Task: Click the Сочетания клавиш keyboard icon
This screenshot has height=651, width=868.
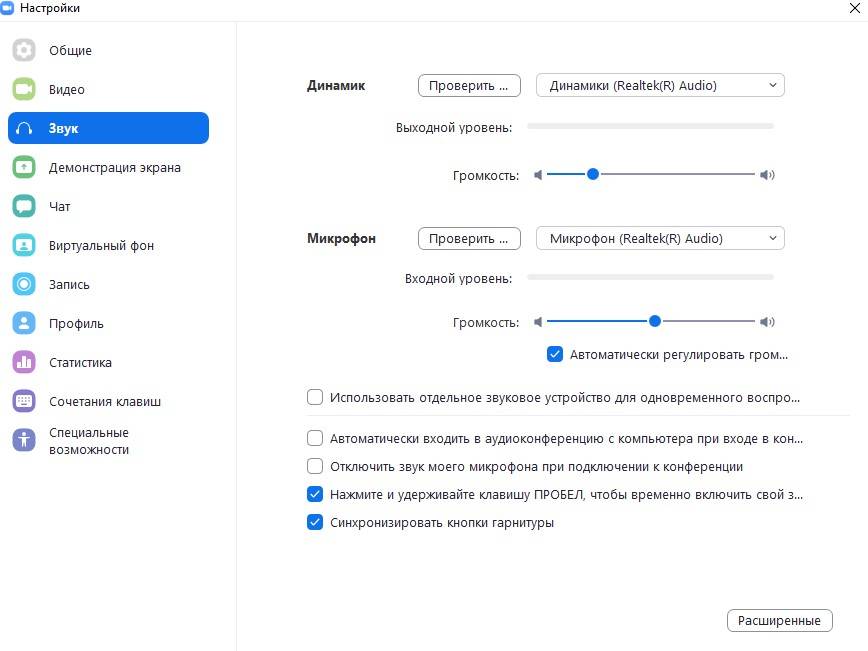Action: [x=24, y=401]
